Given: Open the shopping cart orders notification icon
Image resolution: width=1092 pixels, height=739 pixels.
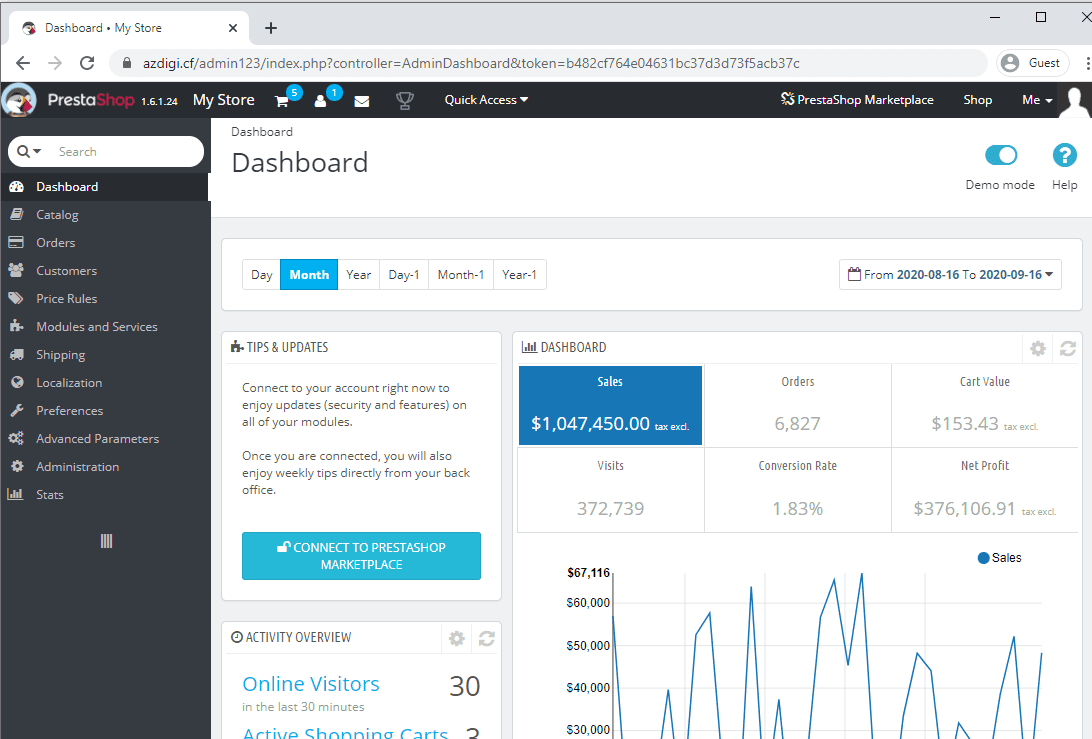Looking at the screenshot, I should 283,100.
